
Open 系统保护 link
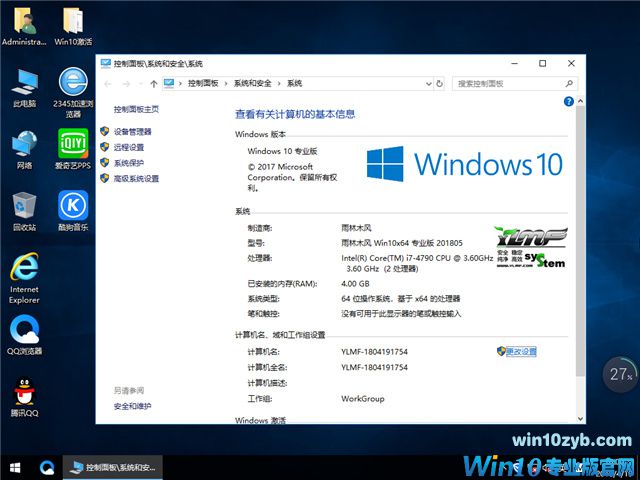point(129,163)
